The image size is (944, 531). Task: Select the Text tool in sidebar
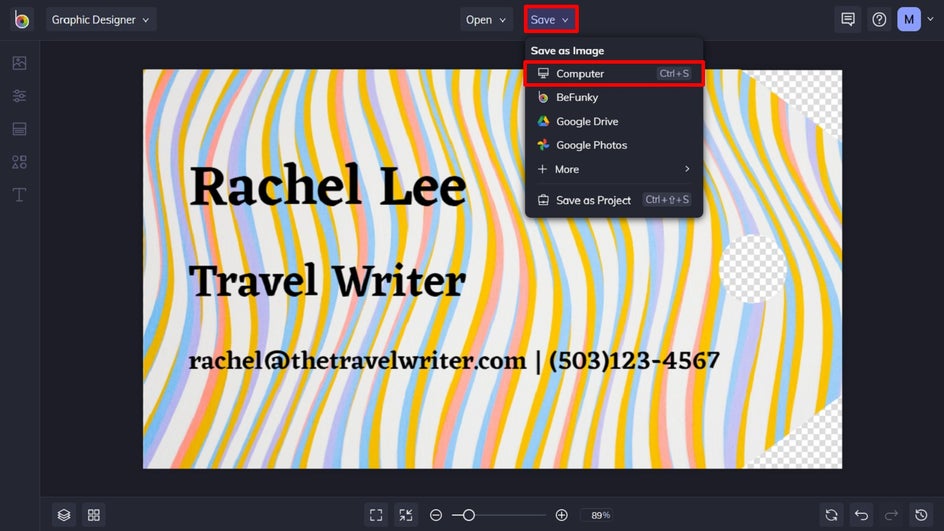19,195
